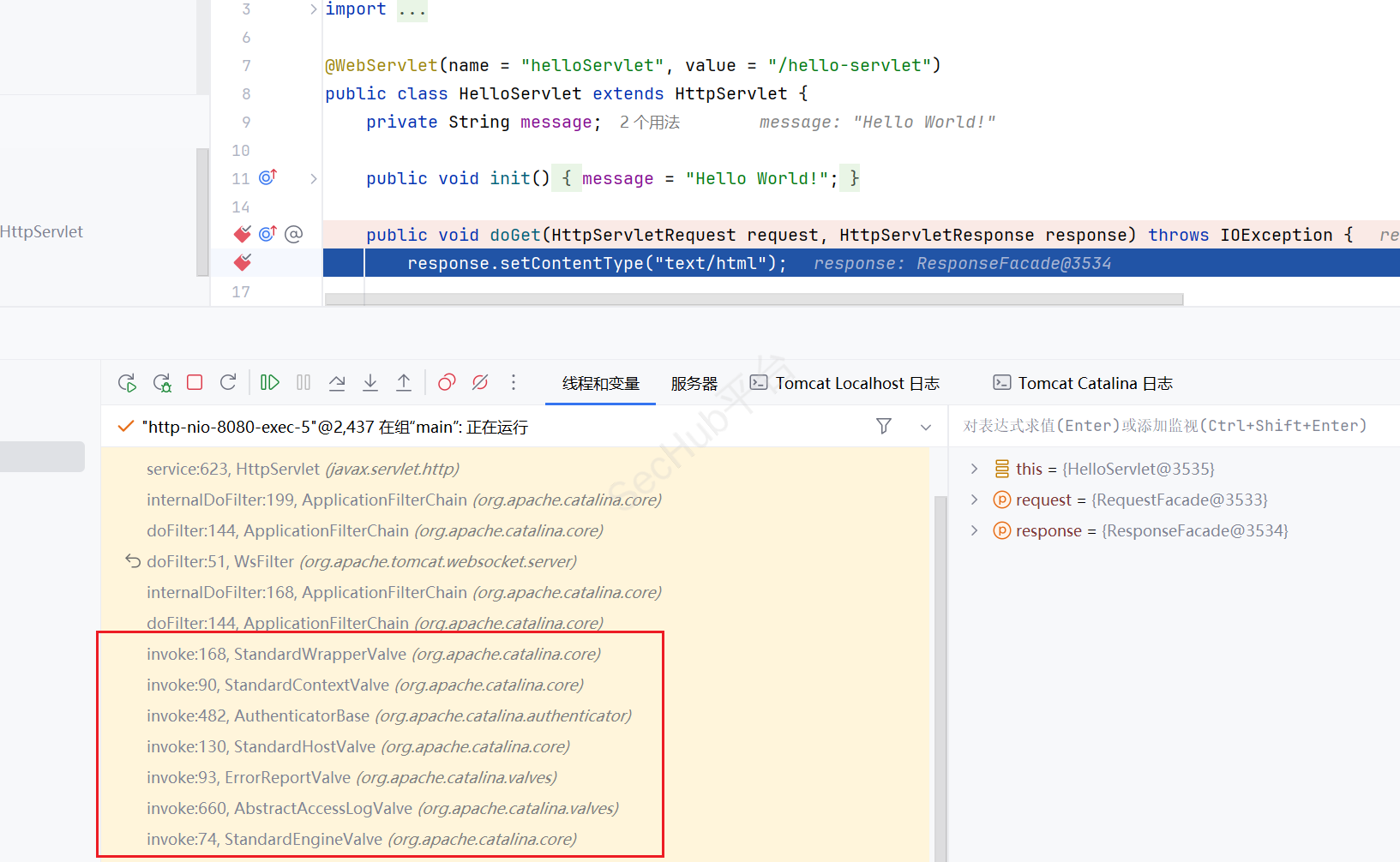1400x862 pixels.
Task: Click the Step Over icon
Action: [337, 382]
